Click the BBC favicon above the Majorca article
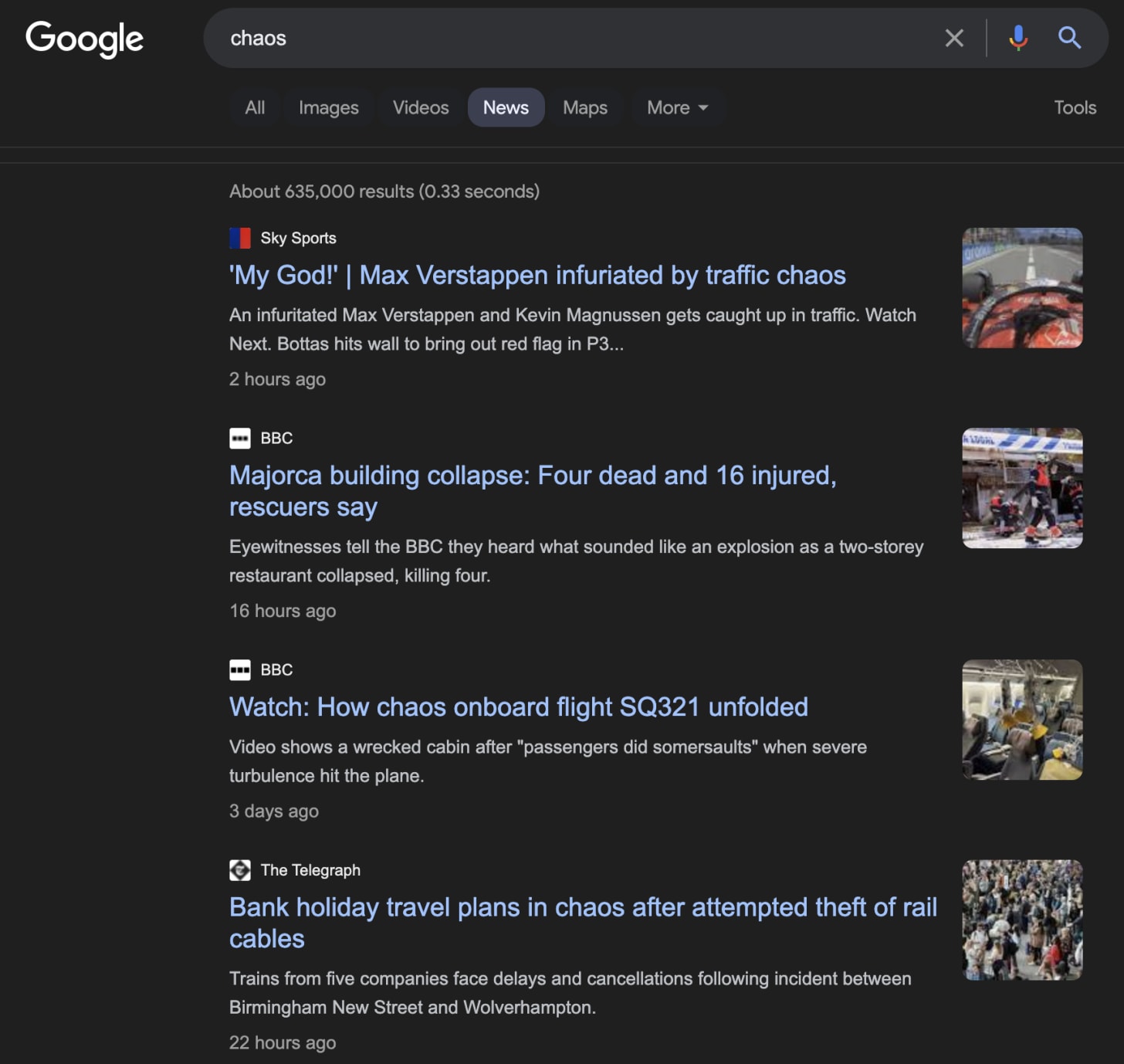The width and height of the screenshot is (1124, 1064). pos(240,438)
